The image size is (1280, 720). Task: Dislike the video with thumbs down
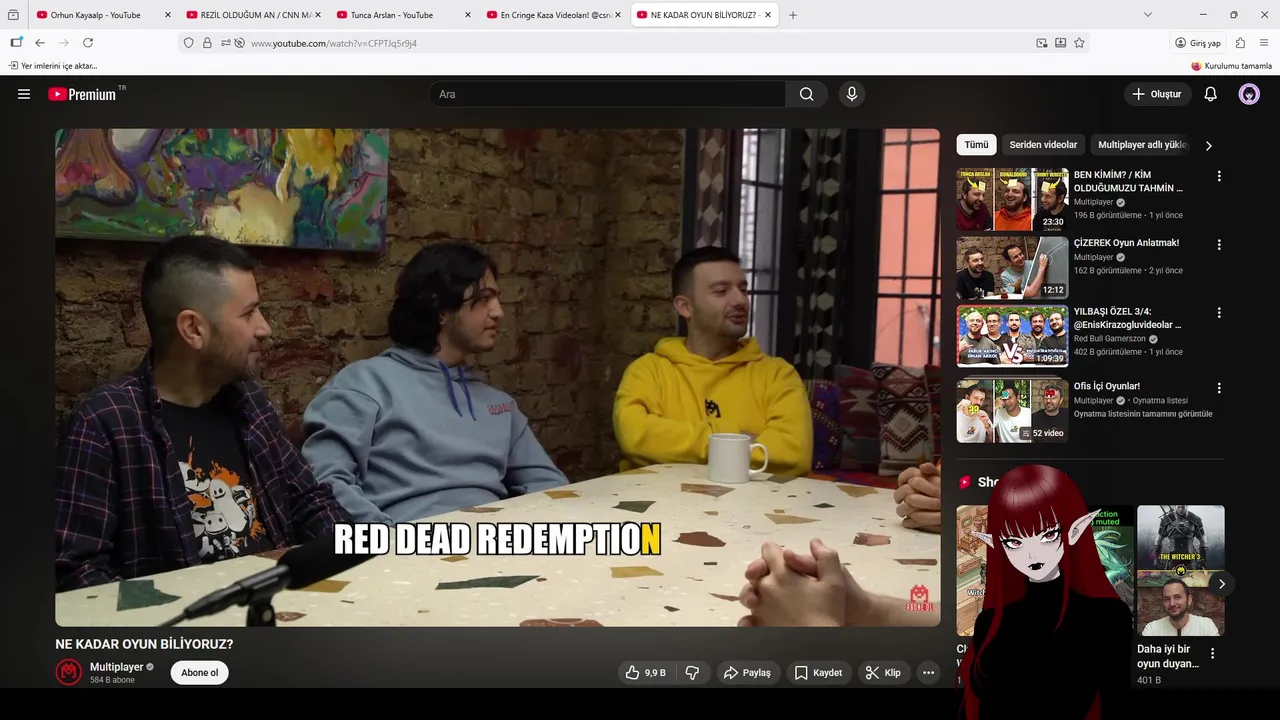click(692, 673)
